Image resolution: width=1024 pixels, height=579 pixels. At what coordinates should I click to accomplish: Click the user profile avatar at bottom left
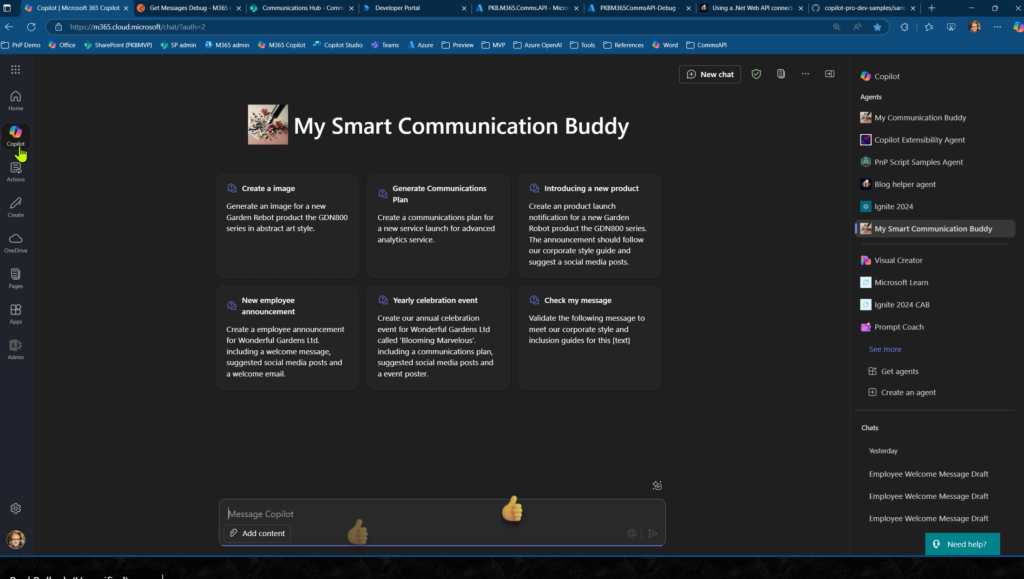16,539
